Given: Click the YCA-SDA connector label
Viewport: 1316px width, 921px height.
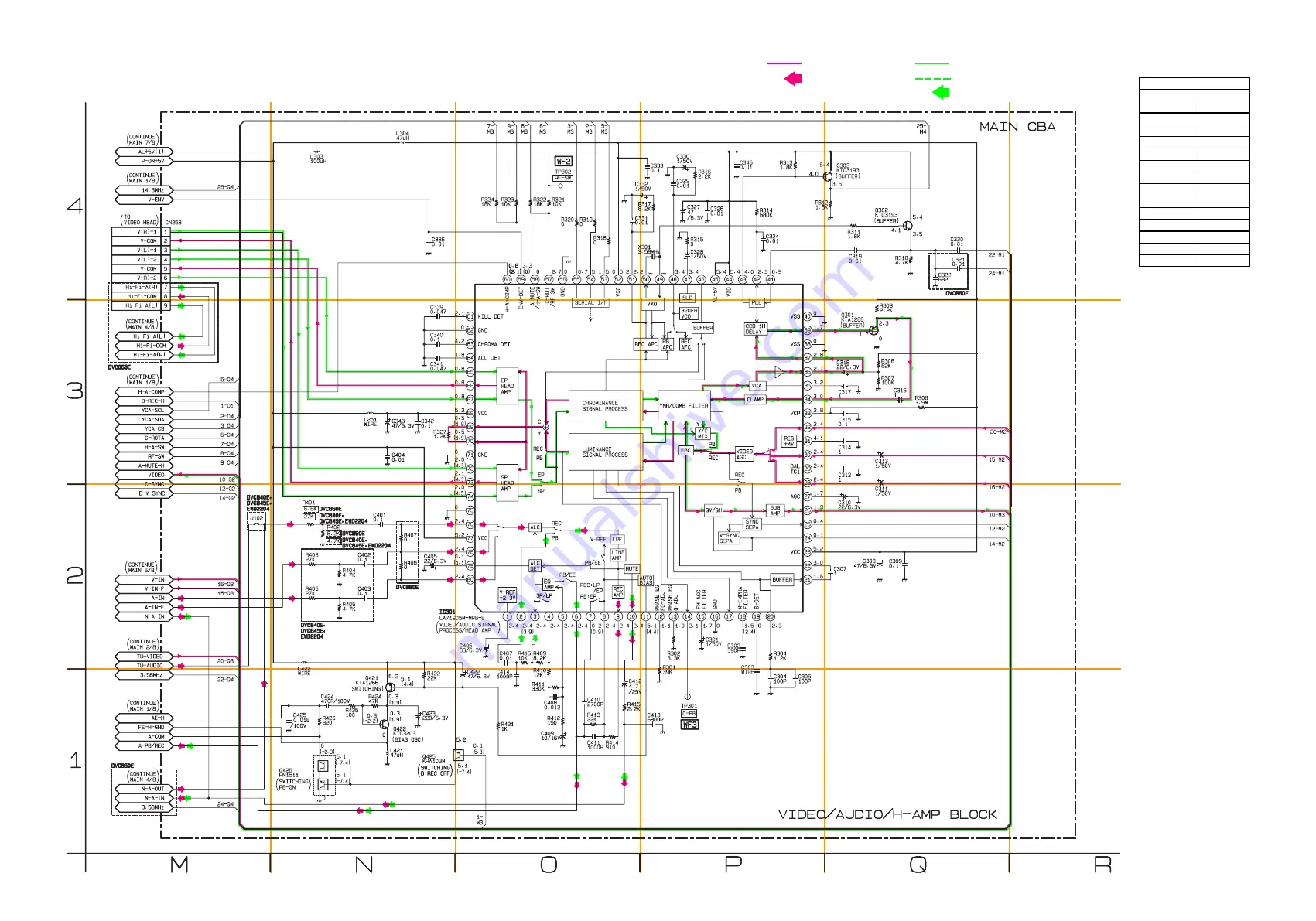Looking at the screenshot, I should [x=145, y=420].
